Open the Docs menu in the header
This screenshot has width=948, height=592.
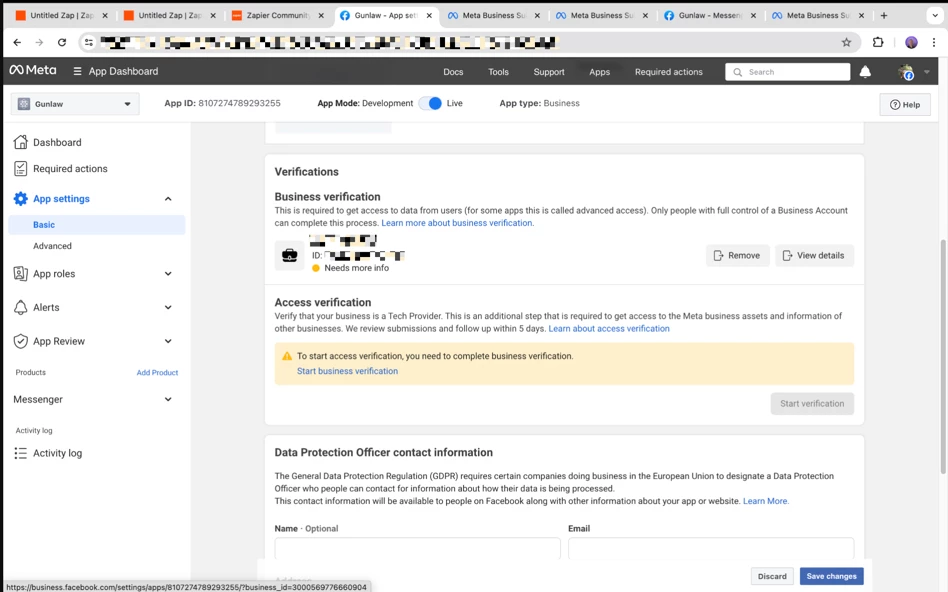pos(453,72)
